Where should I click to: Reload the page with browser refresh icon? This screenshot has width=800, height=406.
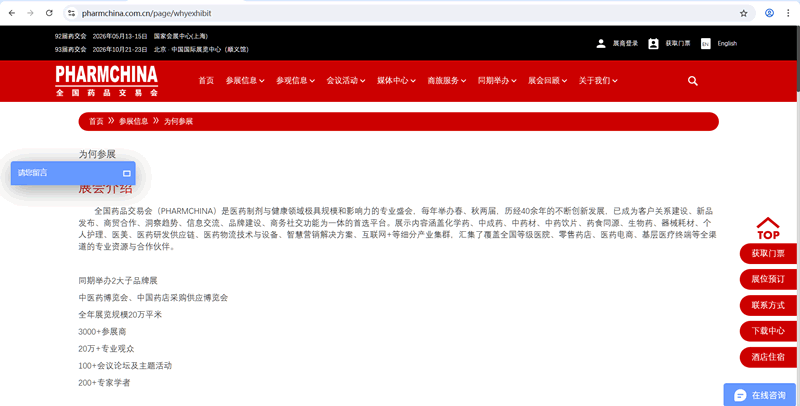[x=49, y=13]
